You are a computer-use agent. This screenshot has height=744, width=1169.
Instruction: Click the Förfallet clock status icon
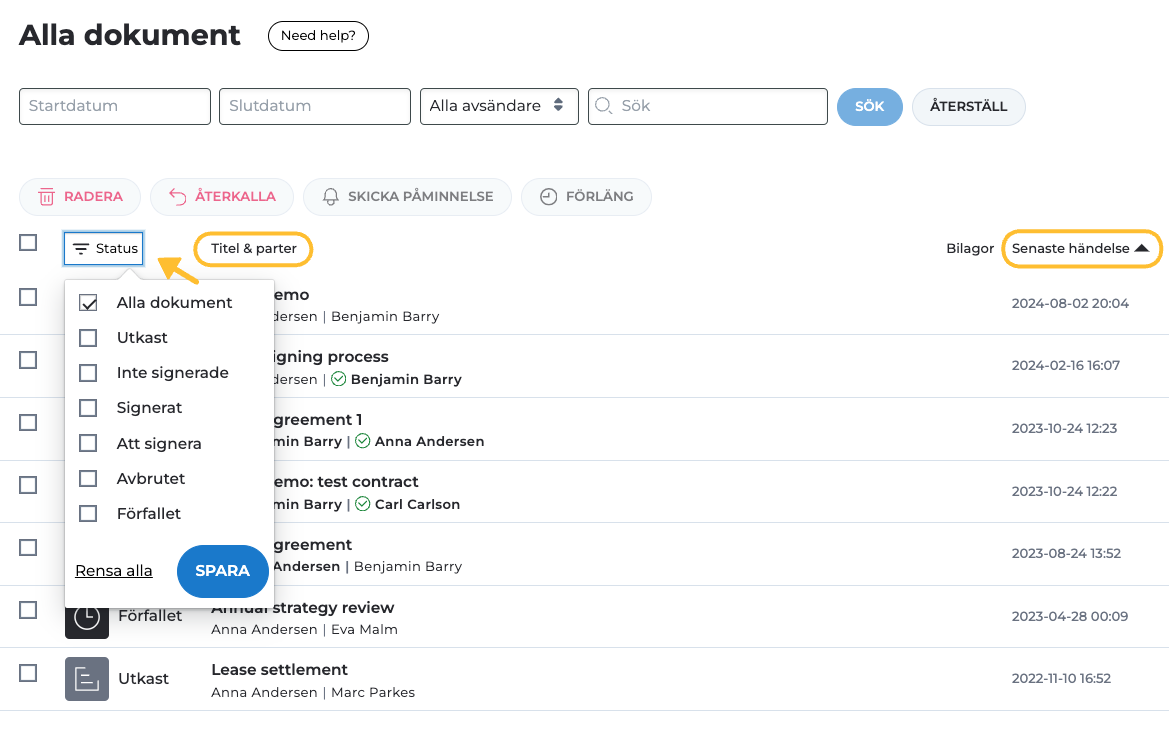point(87,617)
